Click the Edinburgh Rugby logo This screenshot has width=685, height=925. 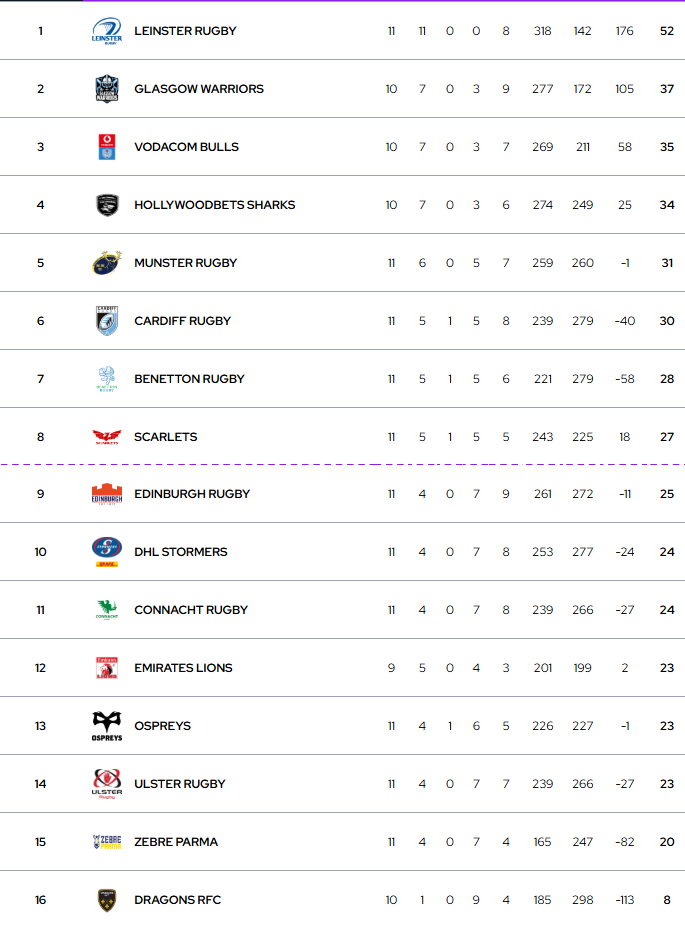click(107, 494)
